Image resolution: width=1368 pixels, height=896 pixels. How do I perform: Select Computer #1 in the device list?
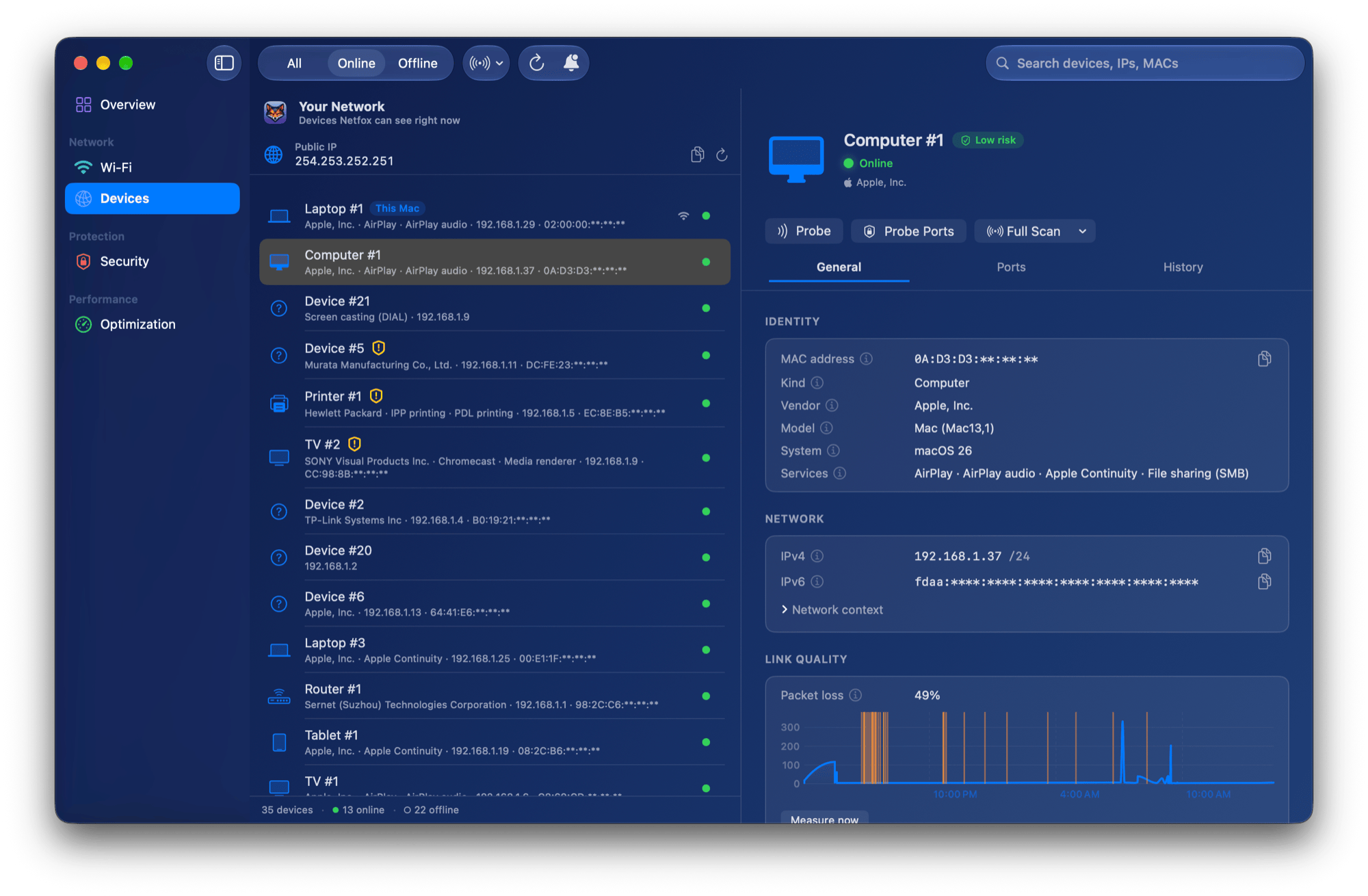pos(495,262)
